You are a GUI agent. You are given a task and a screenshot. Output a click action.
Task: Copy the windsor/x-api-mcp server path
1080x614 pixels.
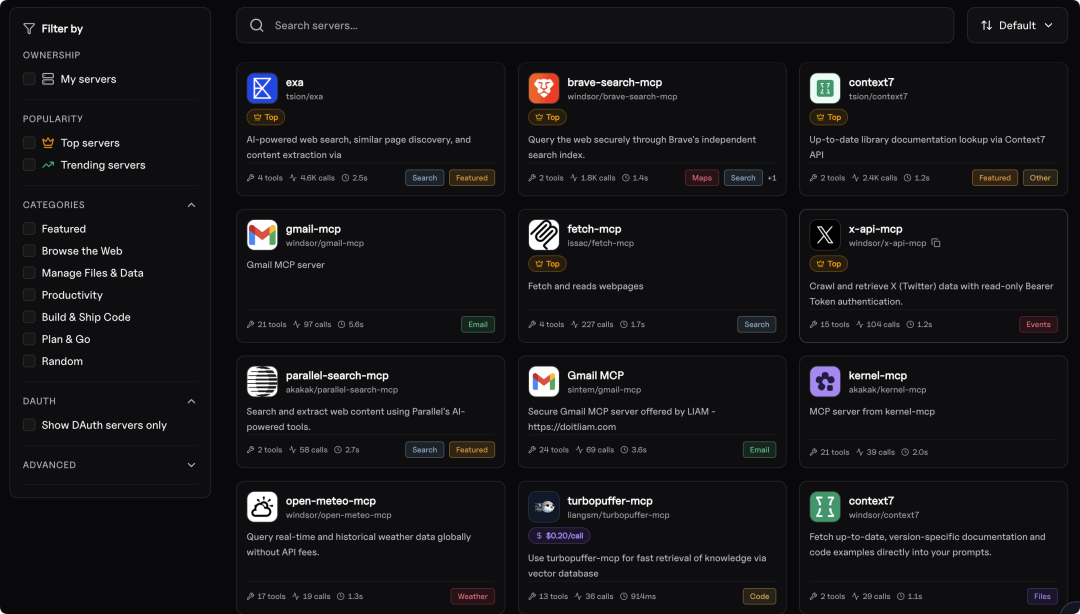point(936,243)
